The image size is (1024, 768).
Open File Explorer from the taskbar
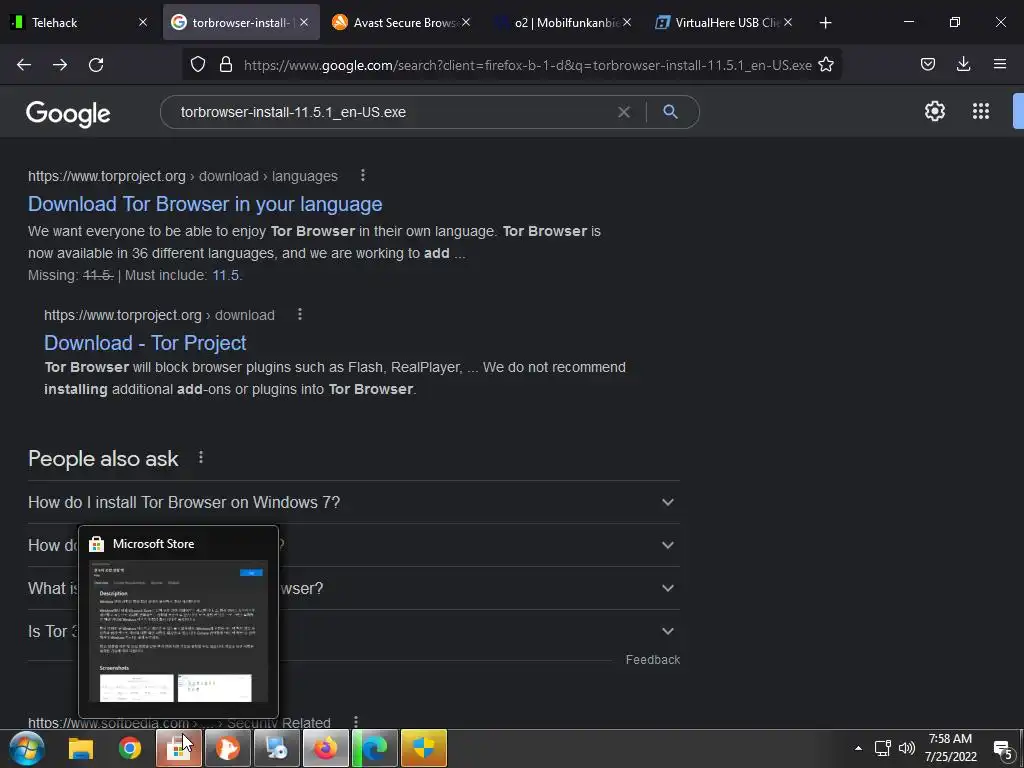coord(81,748)
